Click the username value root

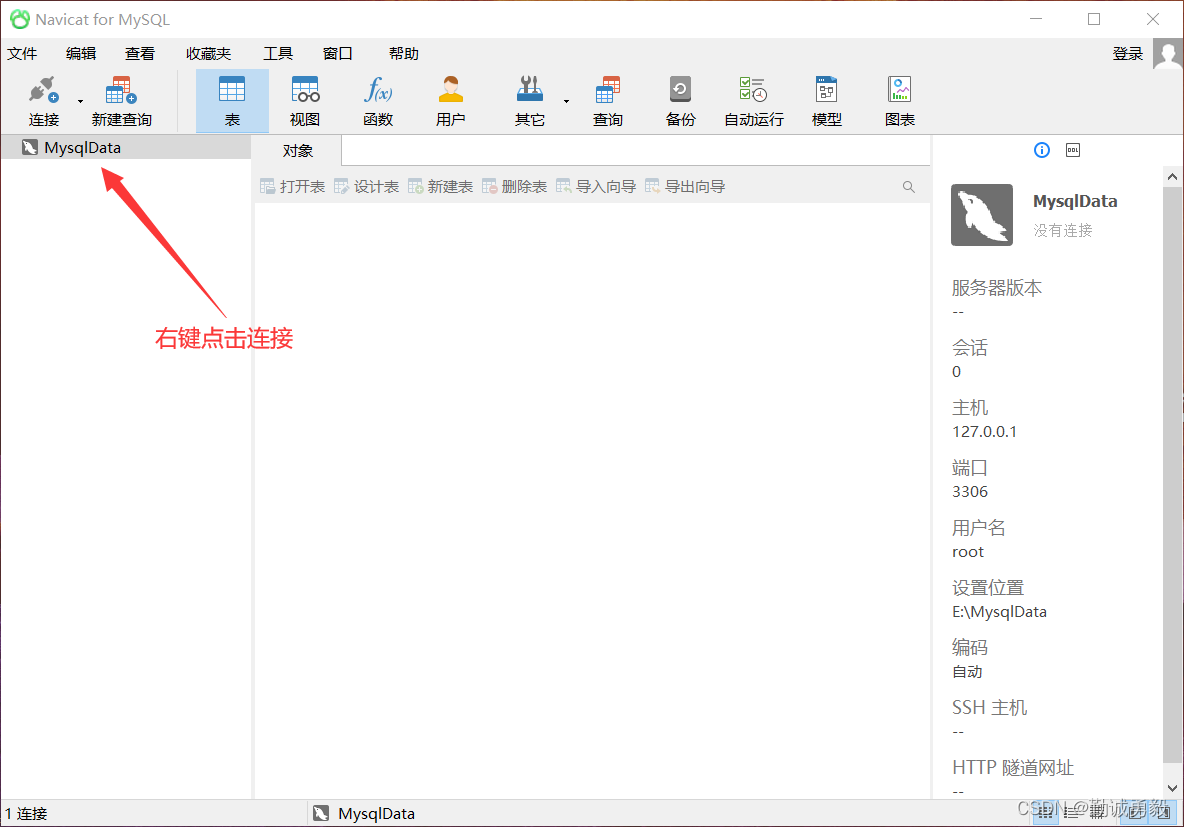pos(967,552)
